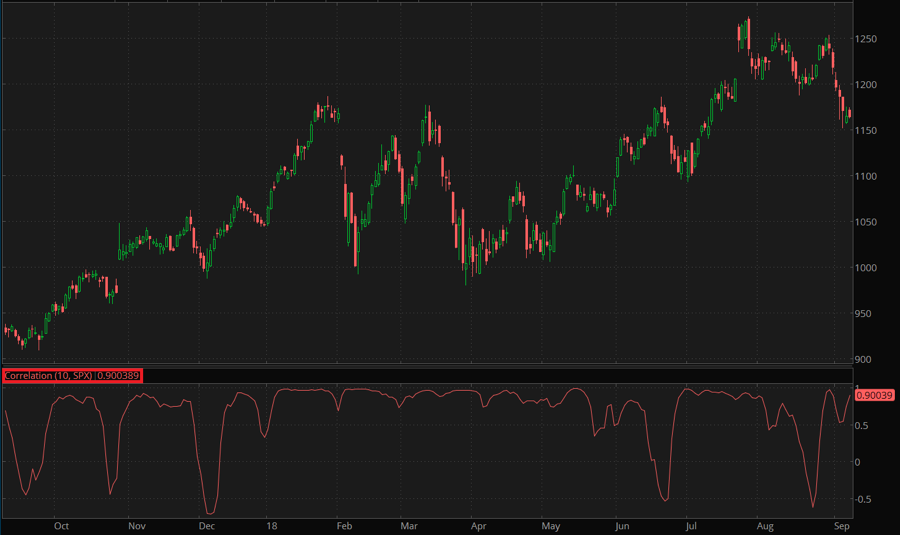Select the Aug label on time axis

(765, 525)
